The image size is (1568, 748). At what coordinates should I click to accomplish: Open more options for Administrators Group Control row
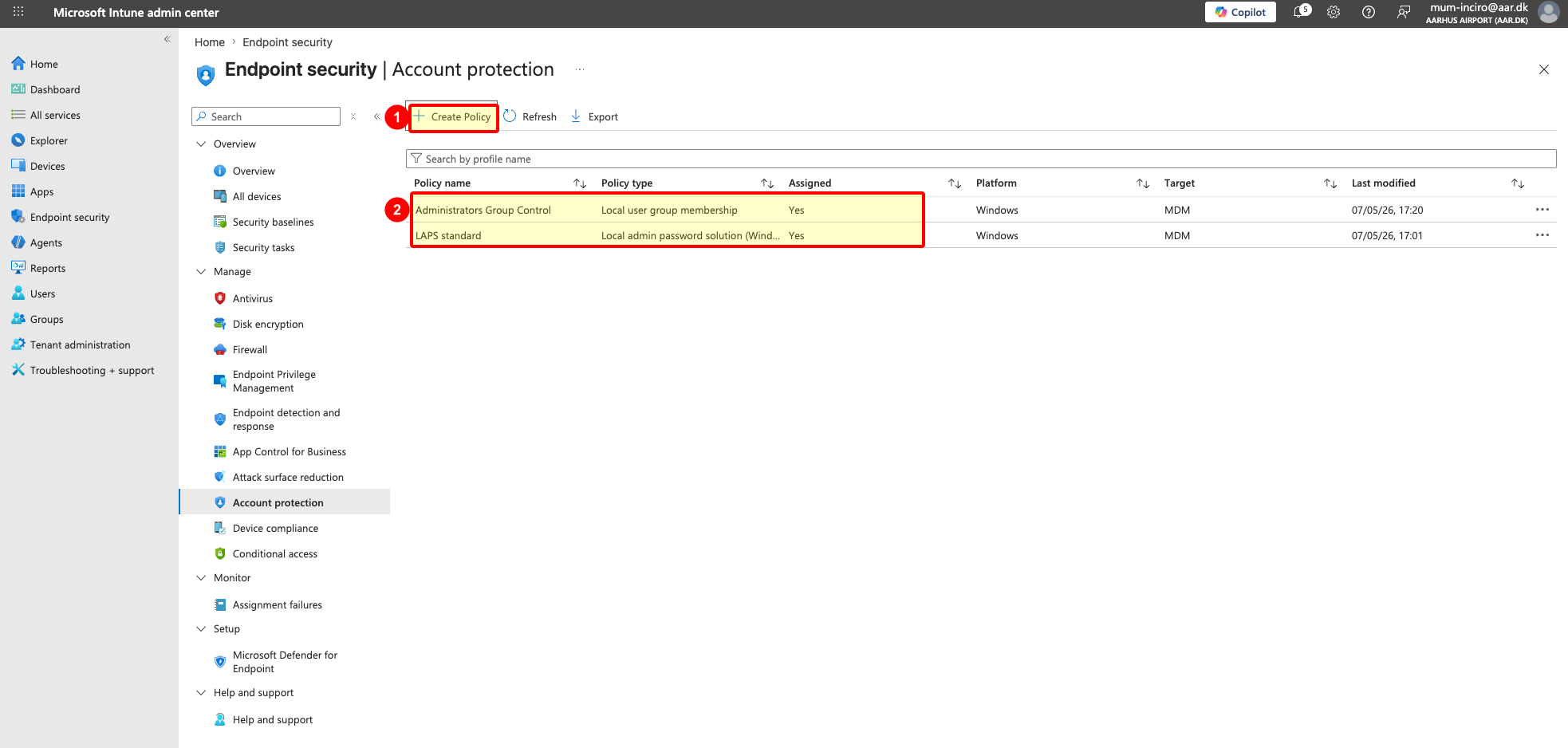click(x=1542, y=210)
